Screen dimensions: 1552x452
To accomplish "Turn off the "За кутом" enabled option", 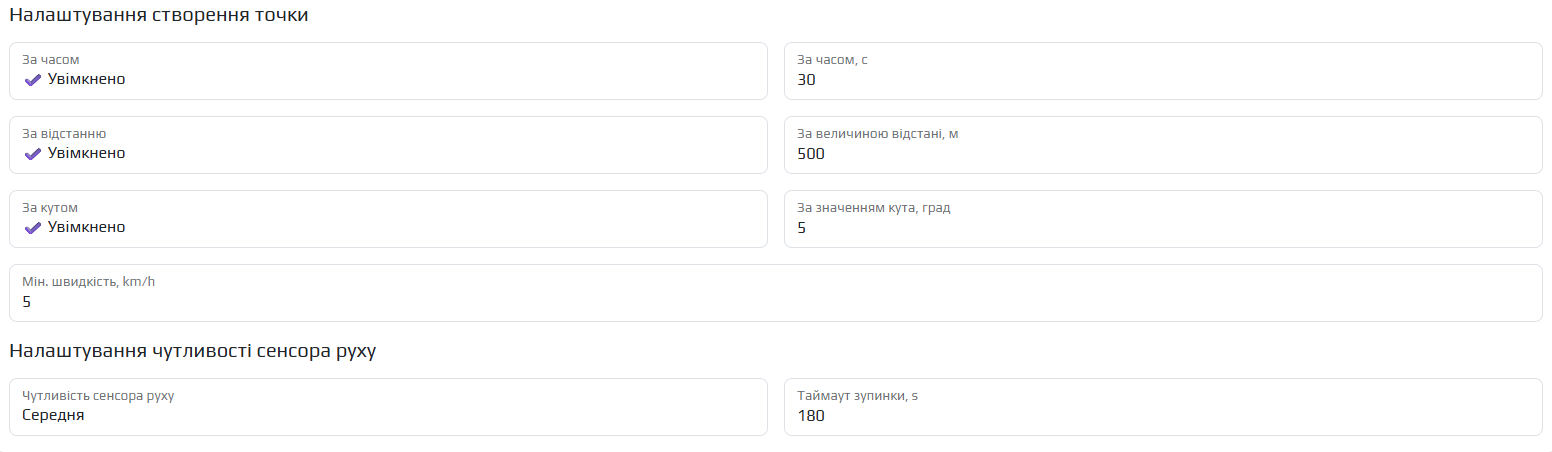I will [x=86, y=227].
